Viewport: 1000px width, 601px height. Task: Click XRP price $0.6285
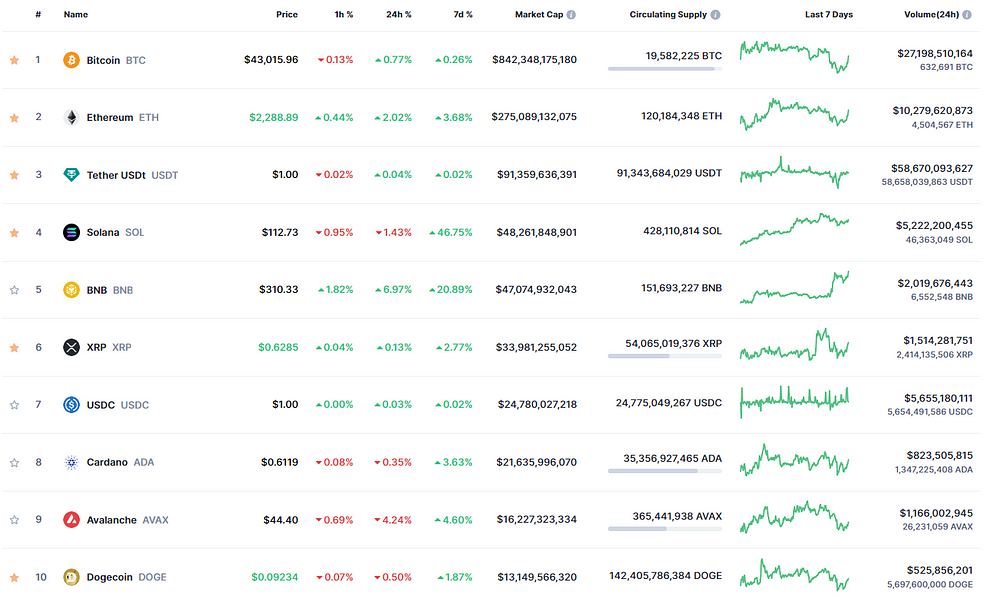click(278, 347)
